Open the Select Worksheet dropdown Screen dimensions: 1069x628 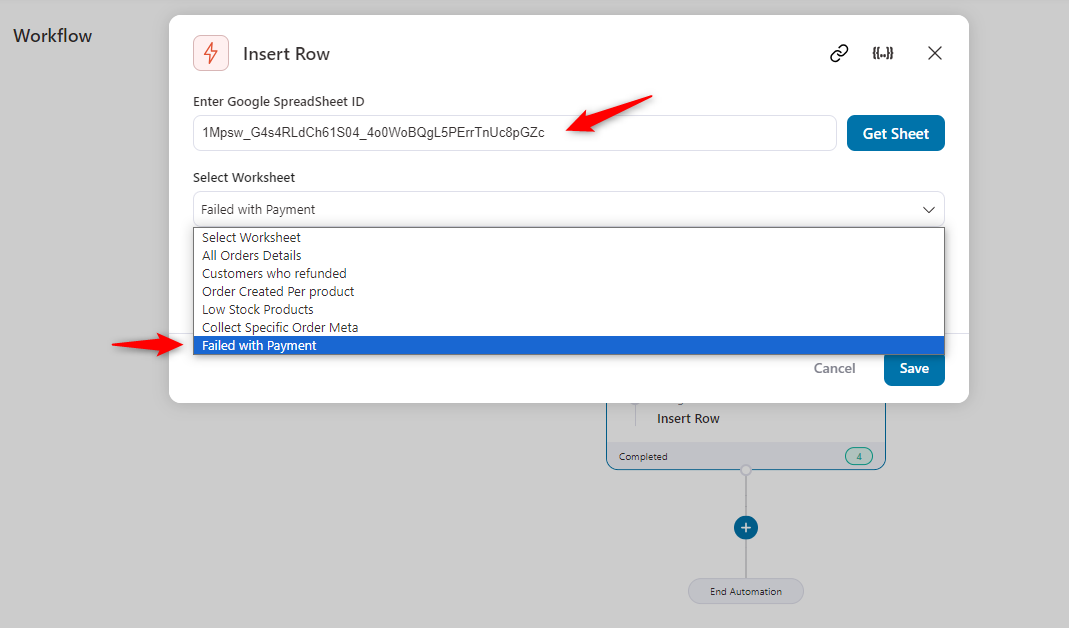[x=569, y=209]
